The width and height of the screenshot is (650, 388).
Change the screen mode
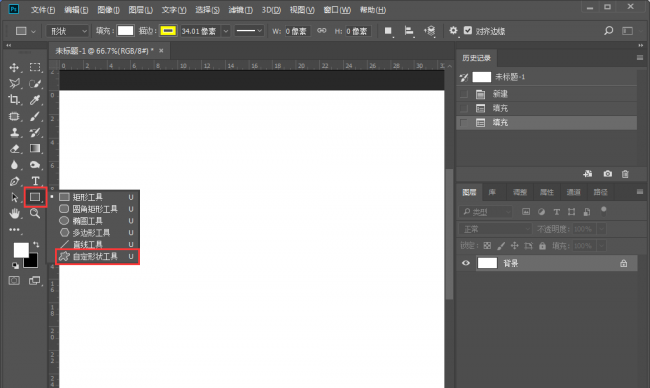35,281
